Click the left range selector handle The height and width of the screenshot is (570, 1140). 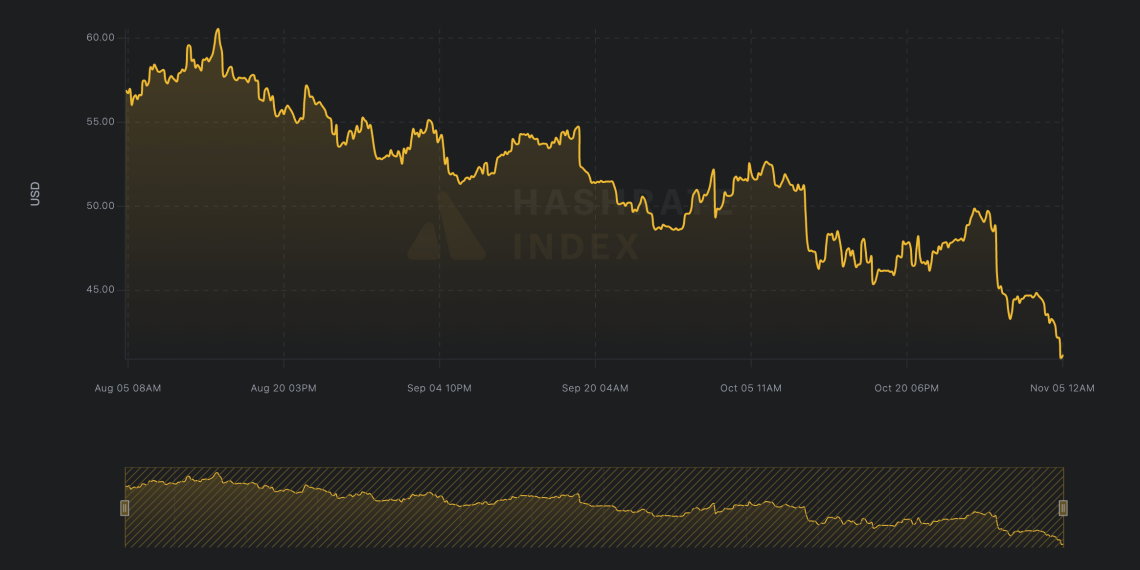[x=125, y=508]
